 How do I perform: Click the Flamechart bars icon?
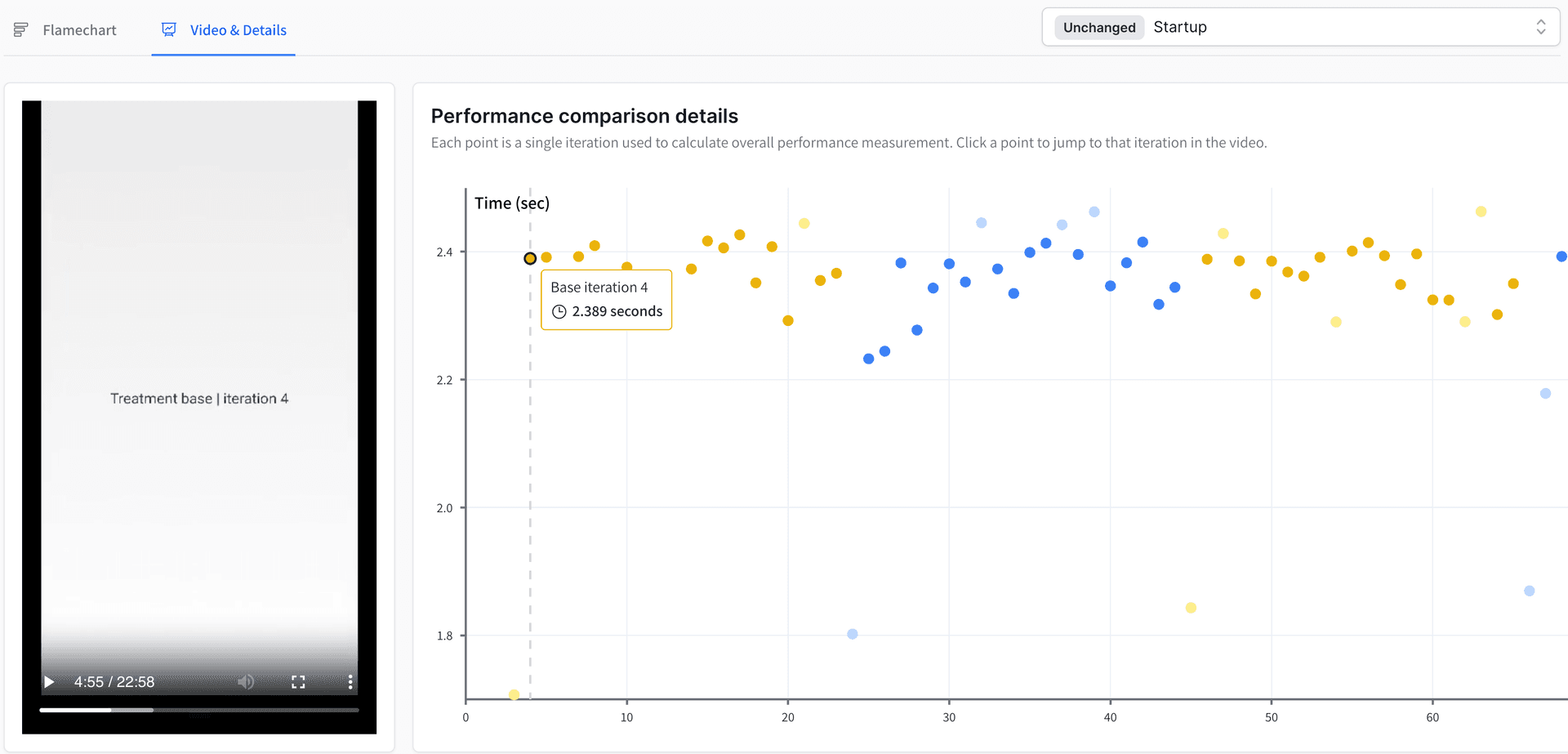pyautogui.click(x=20, y=29)
